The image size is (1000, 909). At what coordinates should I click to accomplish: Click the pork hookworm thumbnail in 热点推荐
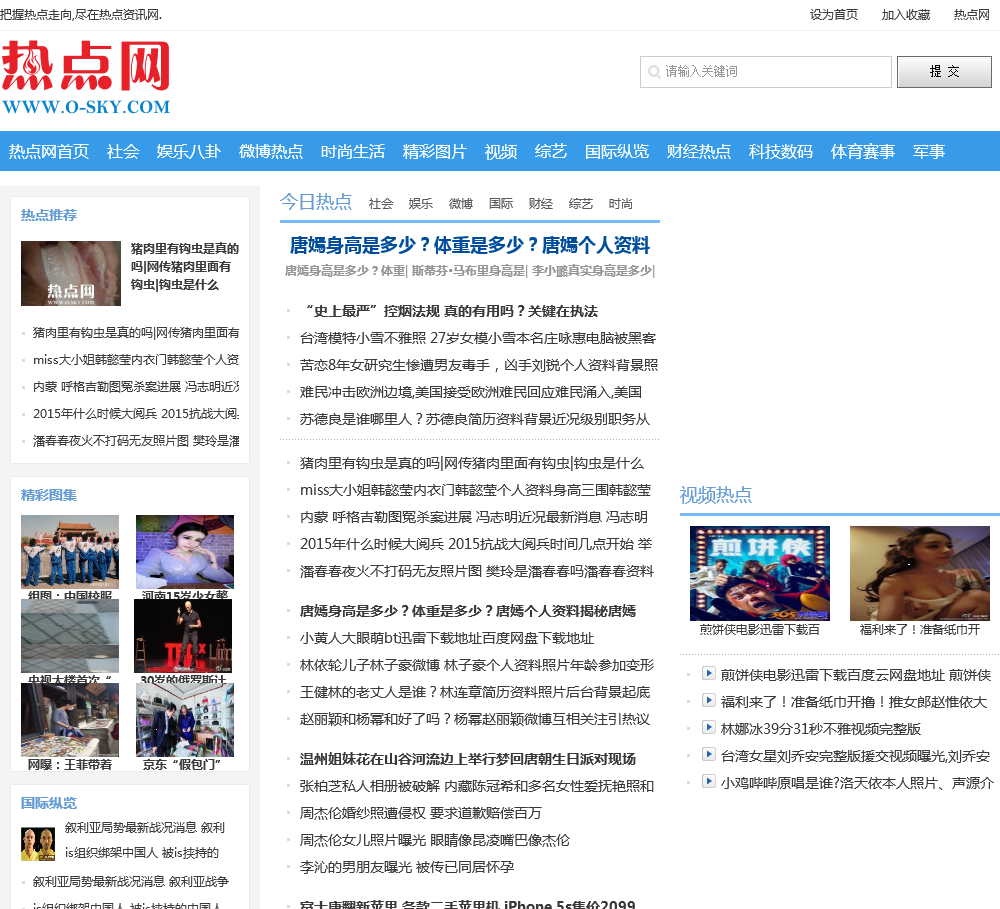[71, 273]
